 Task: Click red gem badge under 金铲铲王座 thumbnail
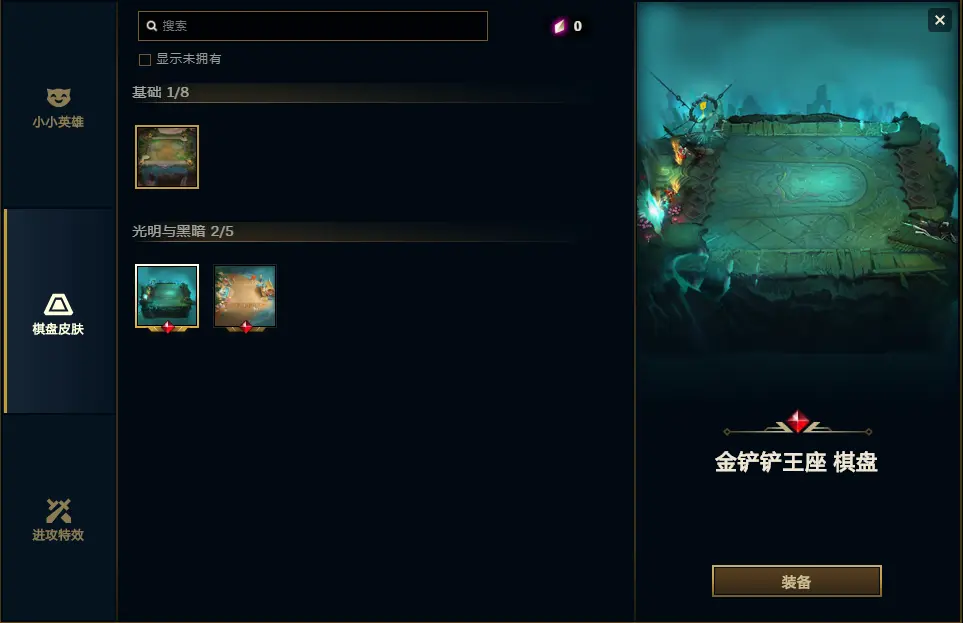(167, 327)
